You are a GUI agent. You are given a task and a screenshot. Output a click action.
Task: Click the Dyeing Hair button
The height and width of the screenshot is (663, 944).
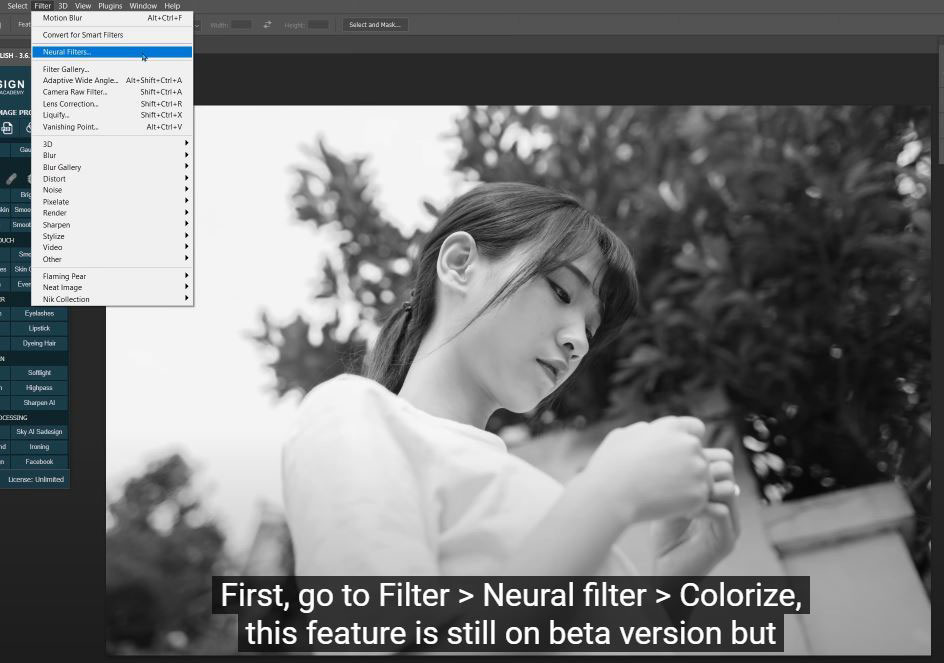click(39, 343)
